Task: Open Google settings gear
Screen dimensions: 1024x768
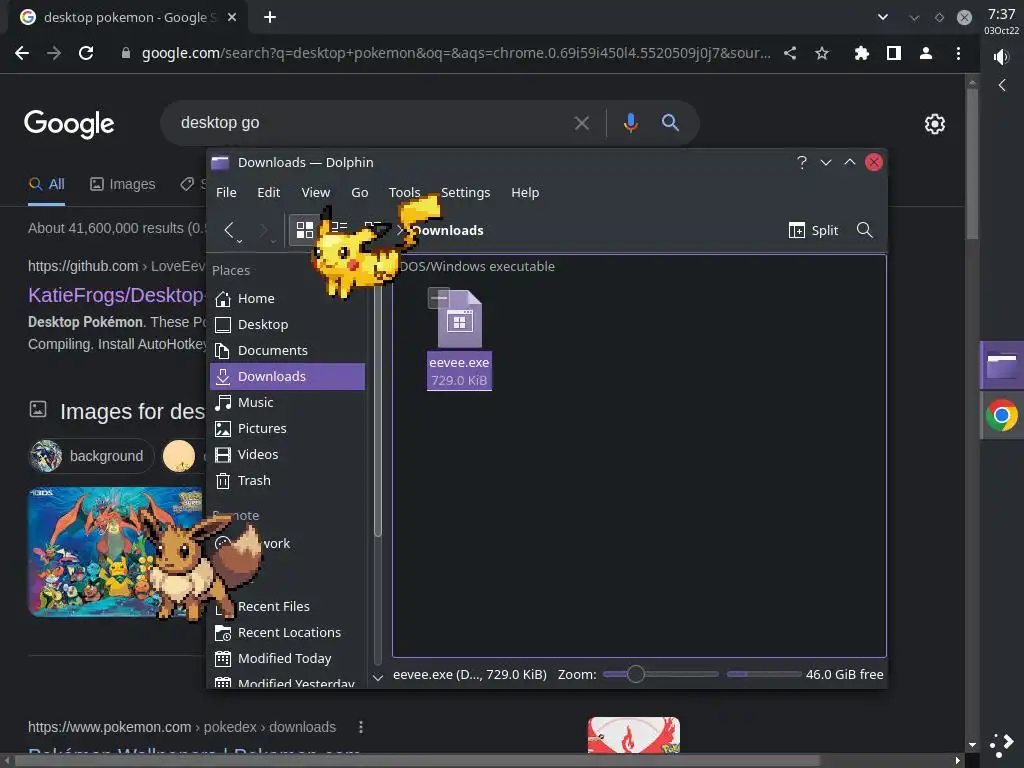Action: click(935, 123)
